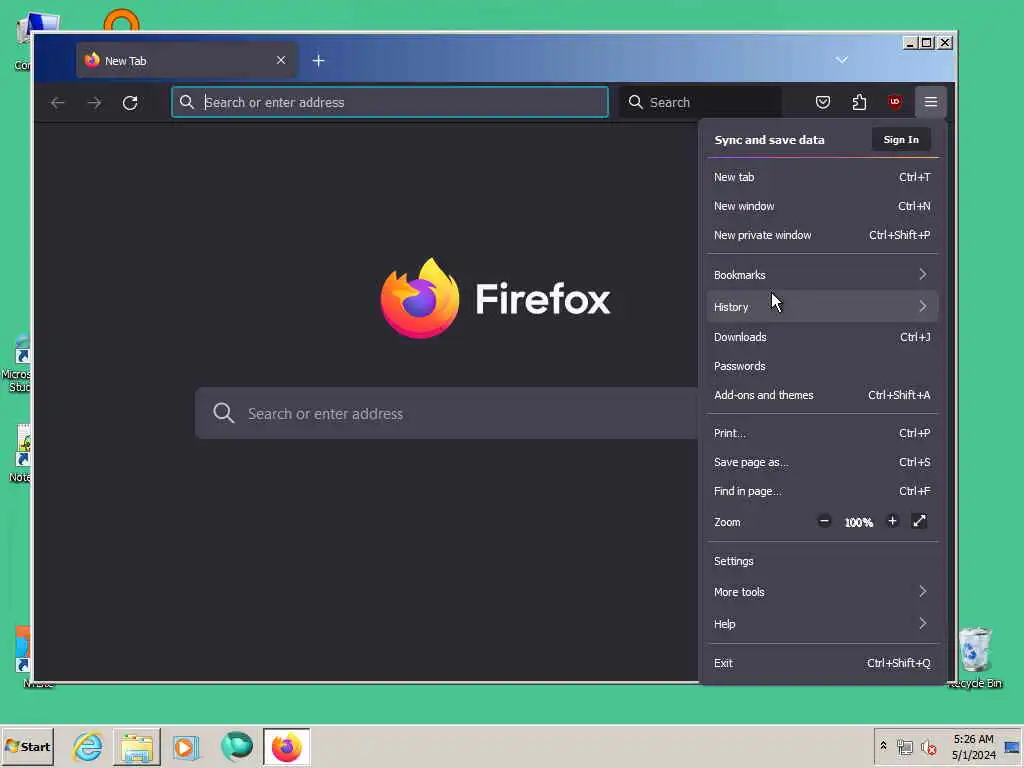Click the uBlock Origin toolbar icon
The height and width of the screenshot is (768, 1024).
[895, 102]
